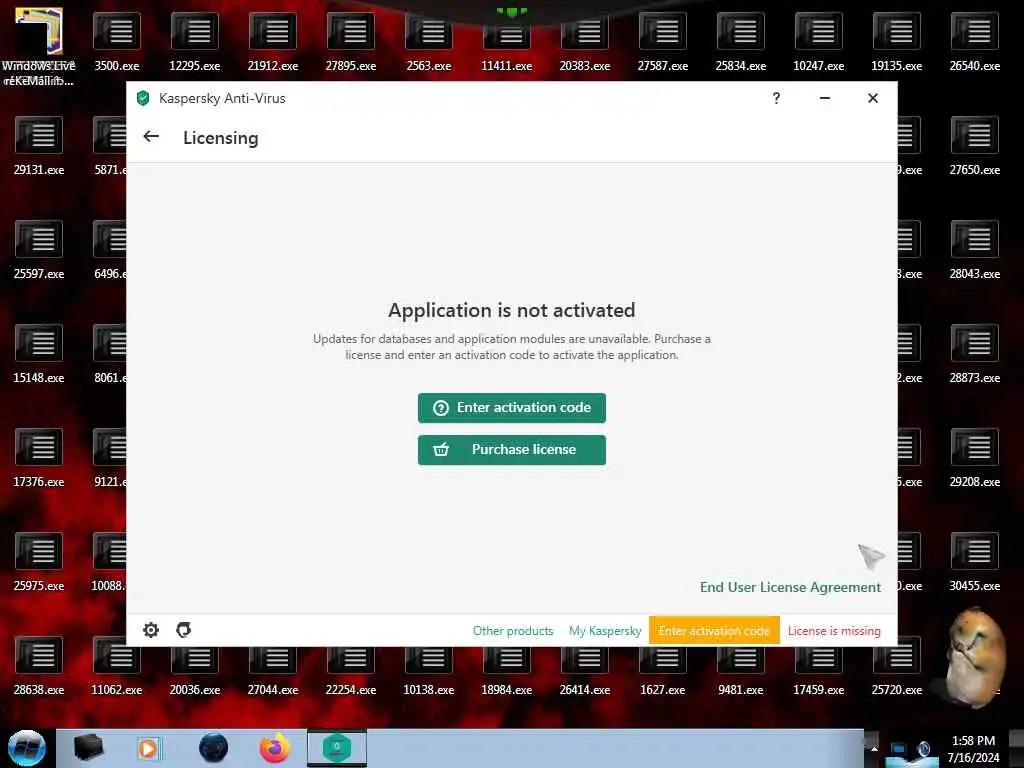Open the My Kaspersky link

click(x=605, y=631)
